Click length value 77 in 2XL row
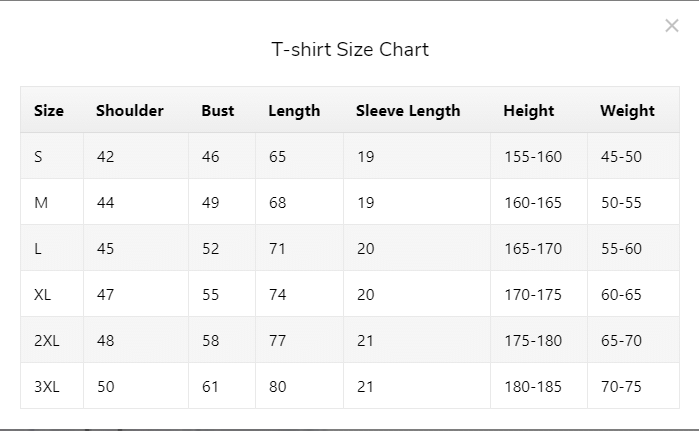Viewport: 699px width, 431px height. (x=277, y=341)
